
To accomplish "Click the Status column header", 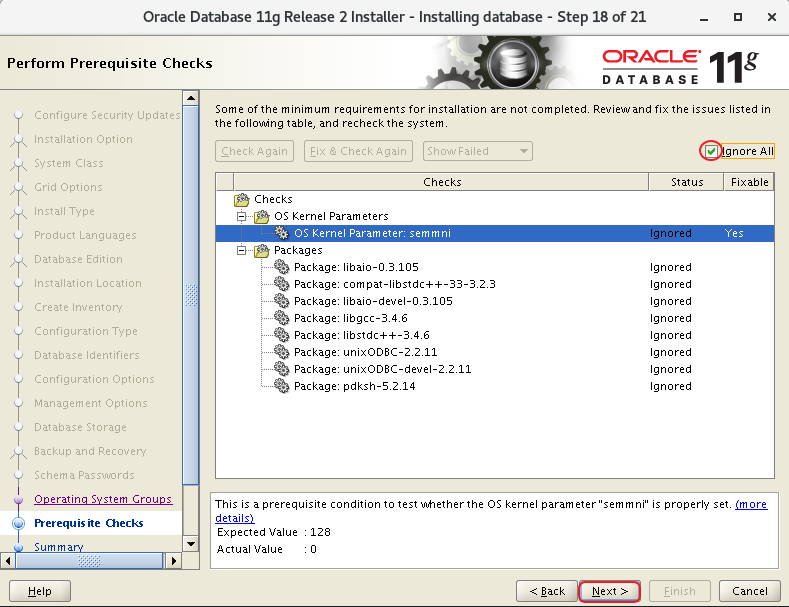I will tap(686, 182).
